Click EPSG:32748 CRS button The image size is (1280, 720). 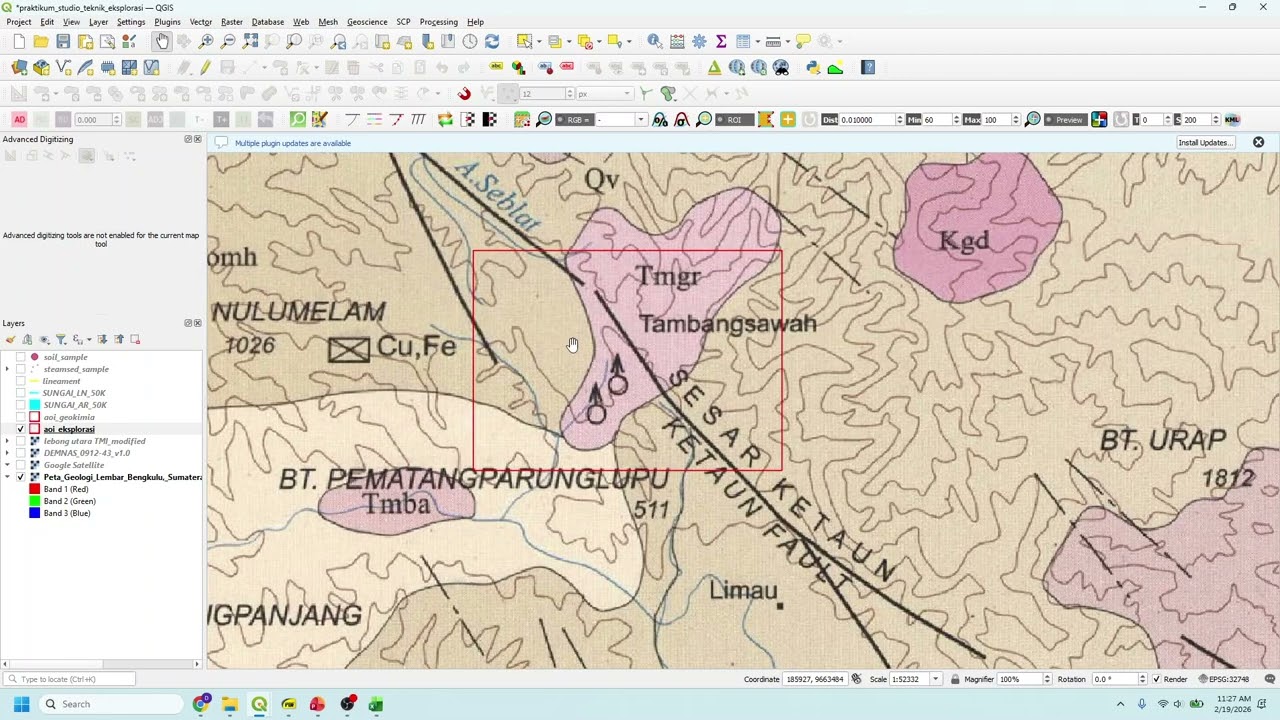coord(1223,679)
